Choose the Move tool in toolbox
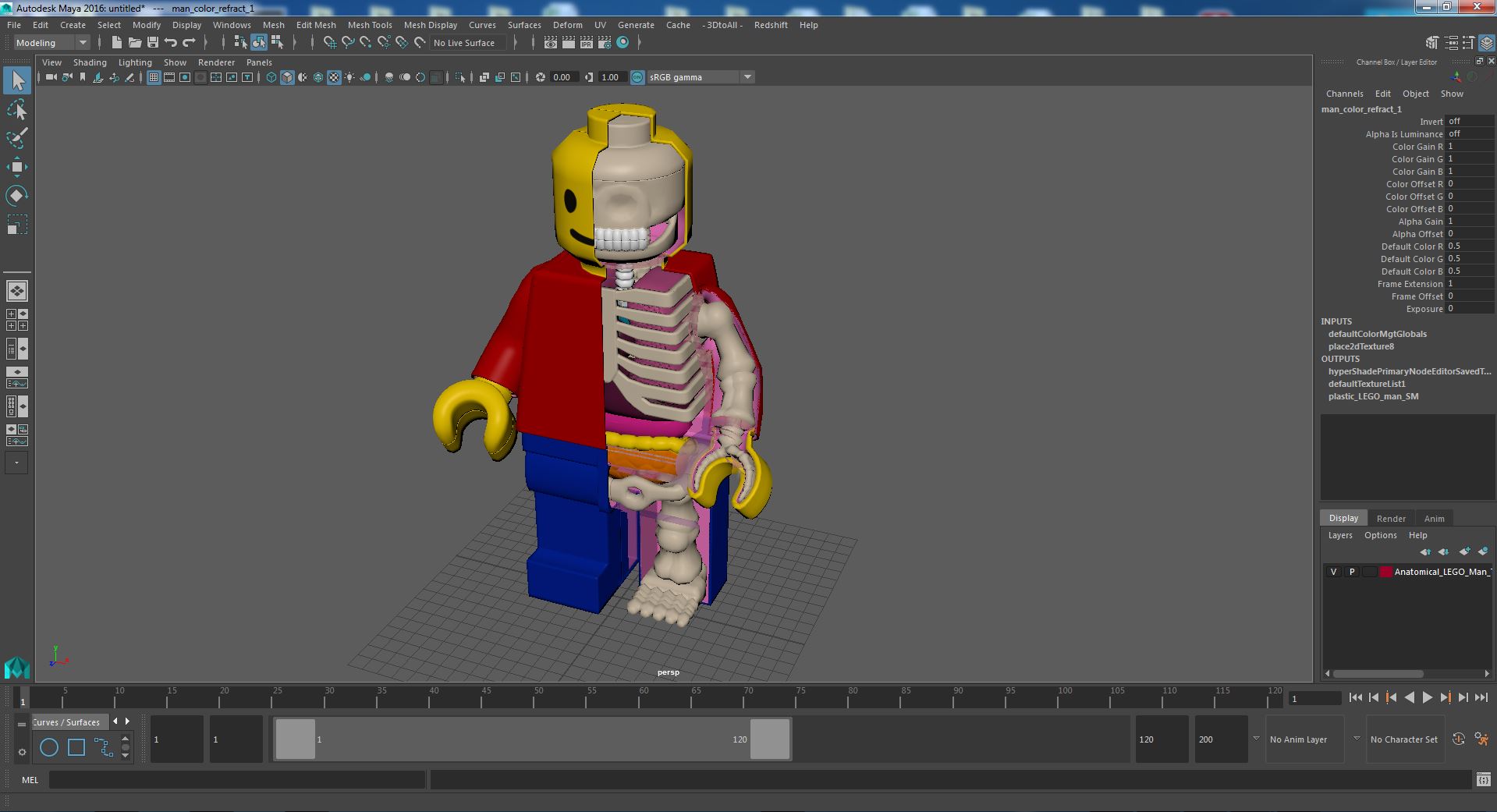Screen dimensions: 1497x812 point(17,167)
